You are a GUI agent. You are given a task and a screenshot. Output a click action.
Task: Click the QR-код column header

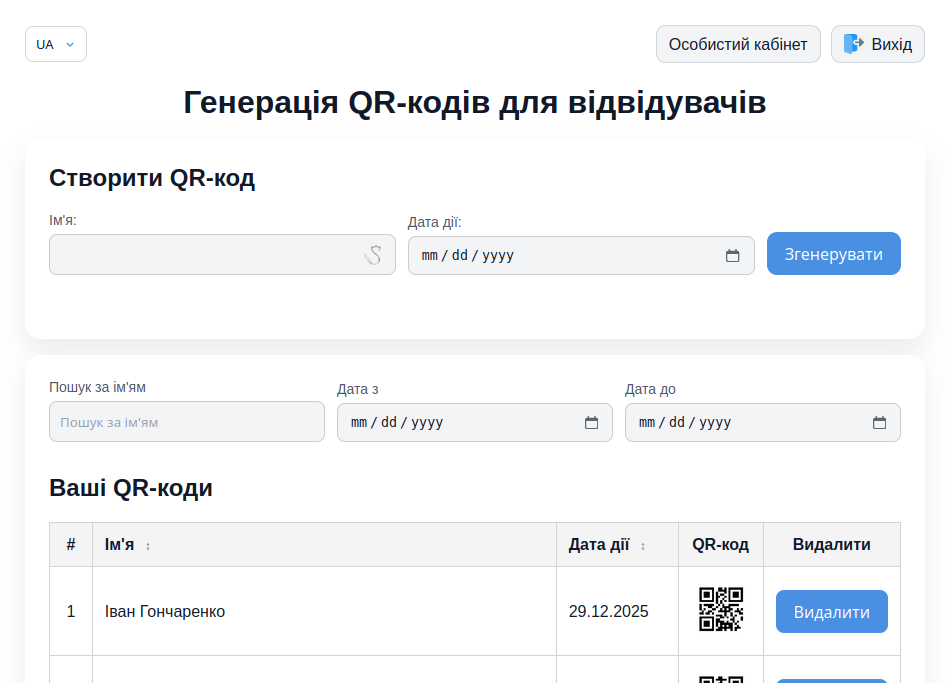[721, 545]
